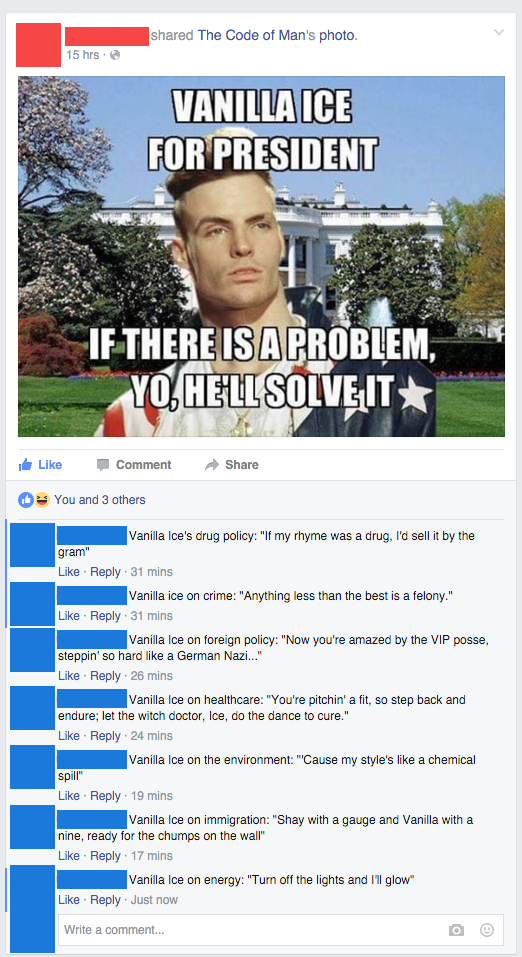The image size is (522, 957).
Task: View the You and 3 others list
Action: (x=100, y=500)
